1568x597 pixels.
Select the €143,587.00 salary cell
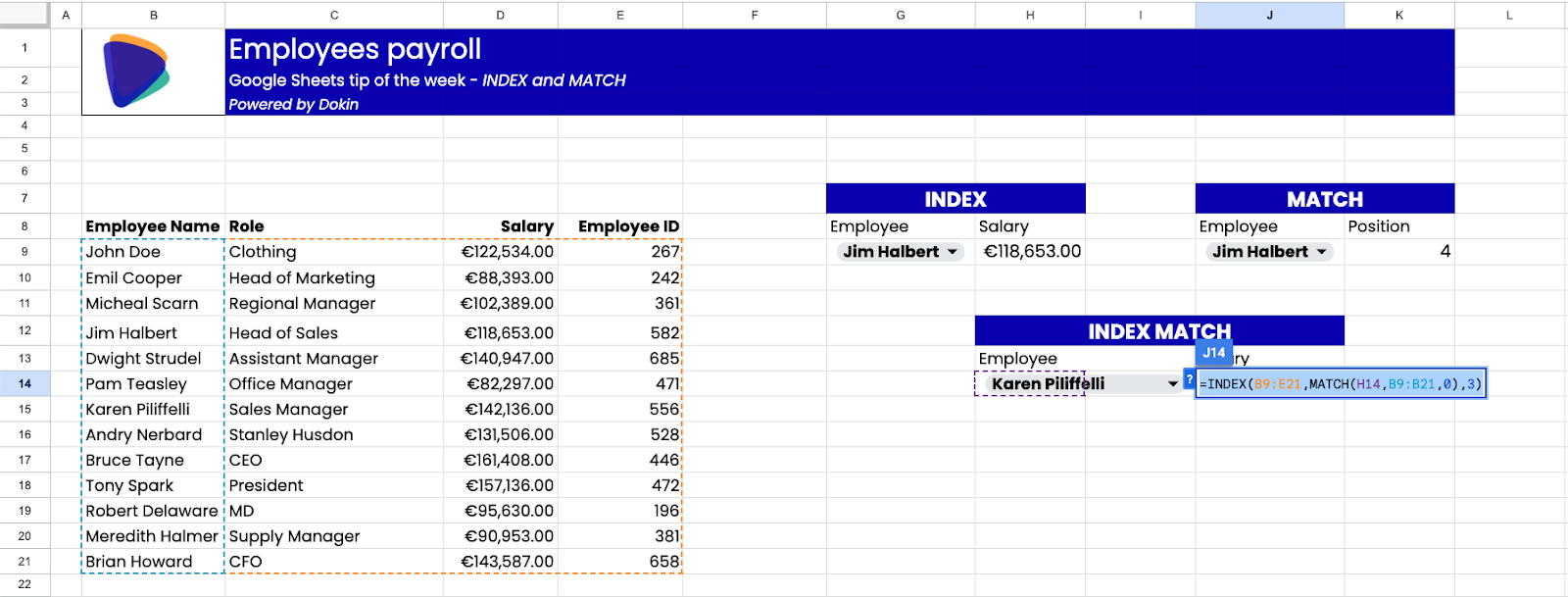[501, 563]
